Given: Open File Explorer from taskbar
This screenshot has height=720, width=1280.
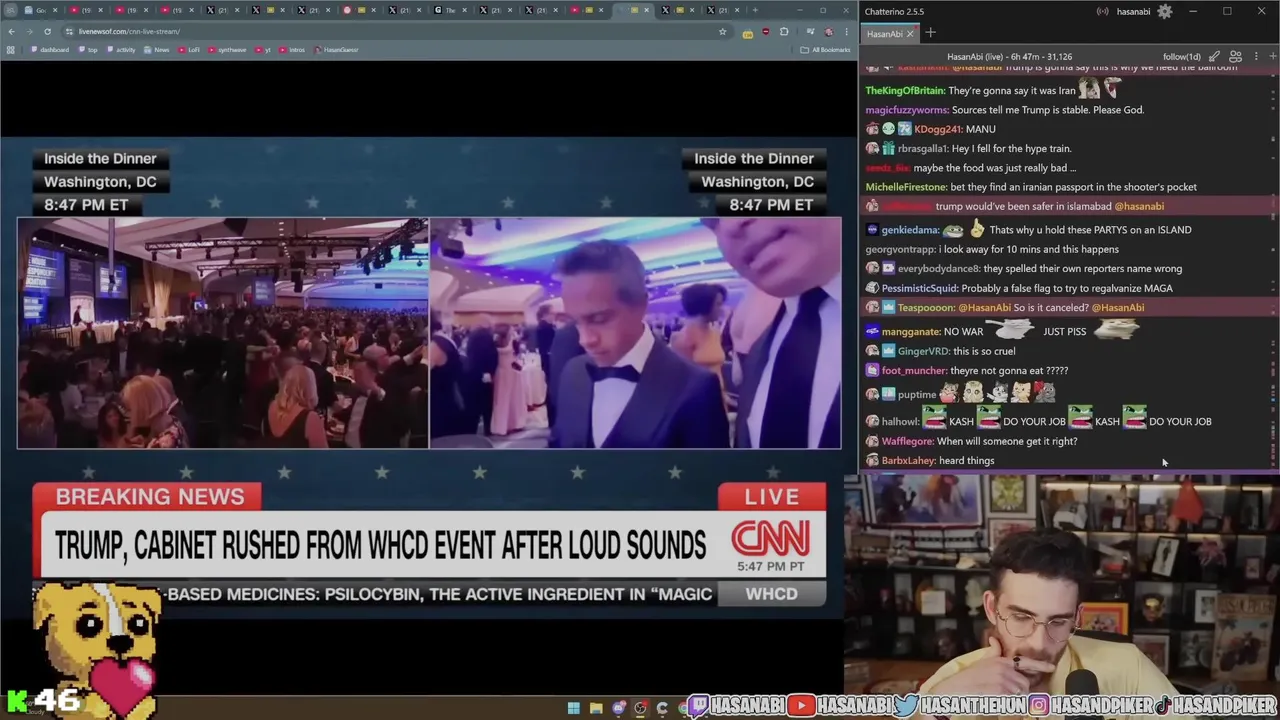Looking at the screenshot, I should (596, 708).
